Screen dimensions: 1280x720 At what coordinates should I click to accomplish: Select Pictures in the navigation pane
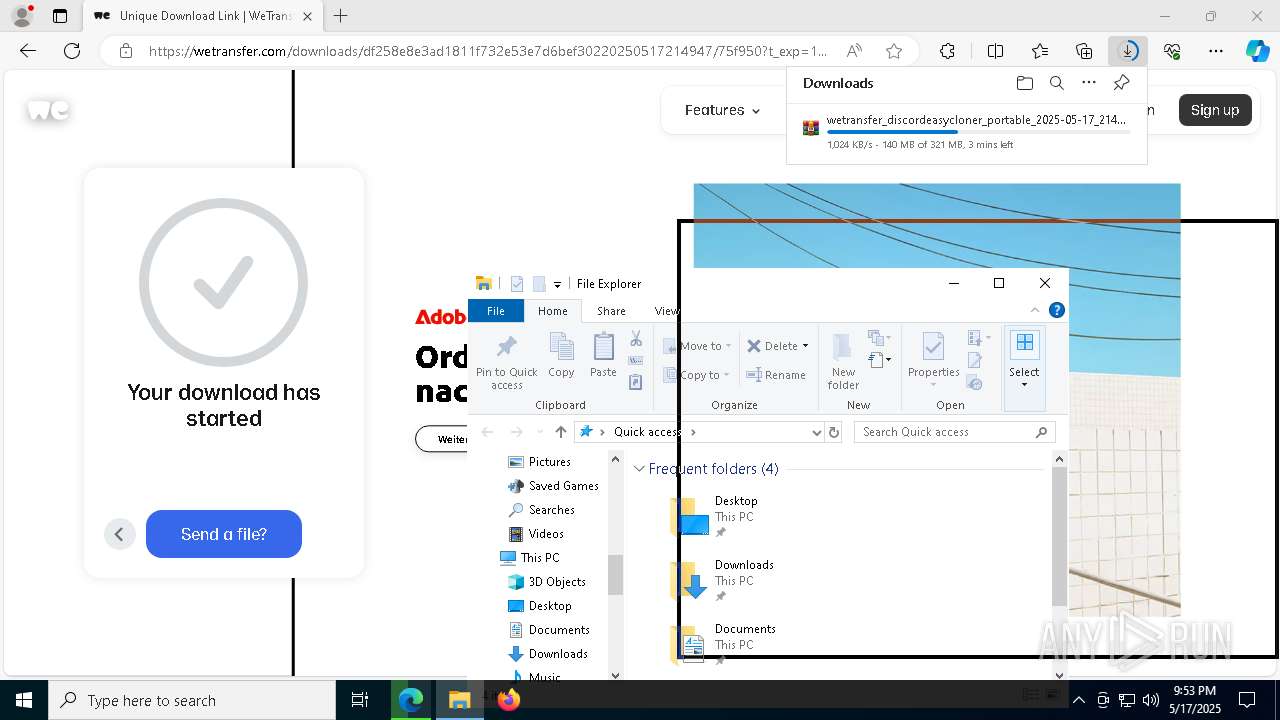click(549, 462)
